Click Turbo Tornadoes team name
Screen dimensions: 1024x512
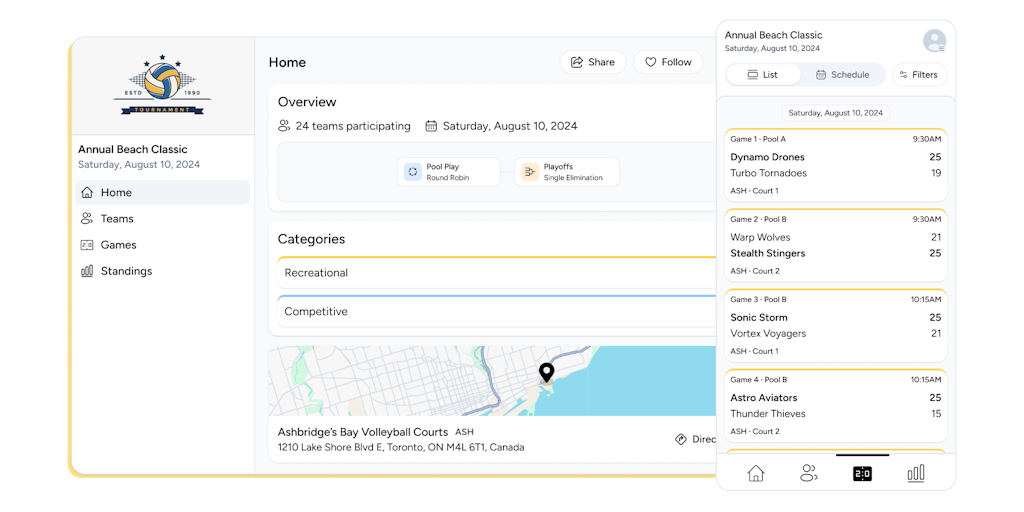coord(769,173)
